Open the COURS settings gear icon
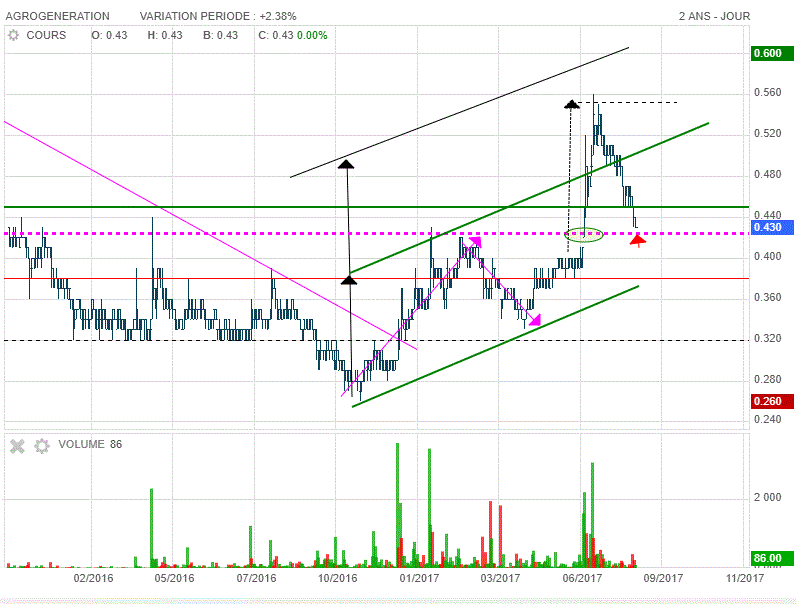 (13, 35)
